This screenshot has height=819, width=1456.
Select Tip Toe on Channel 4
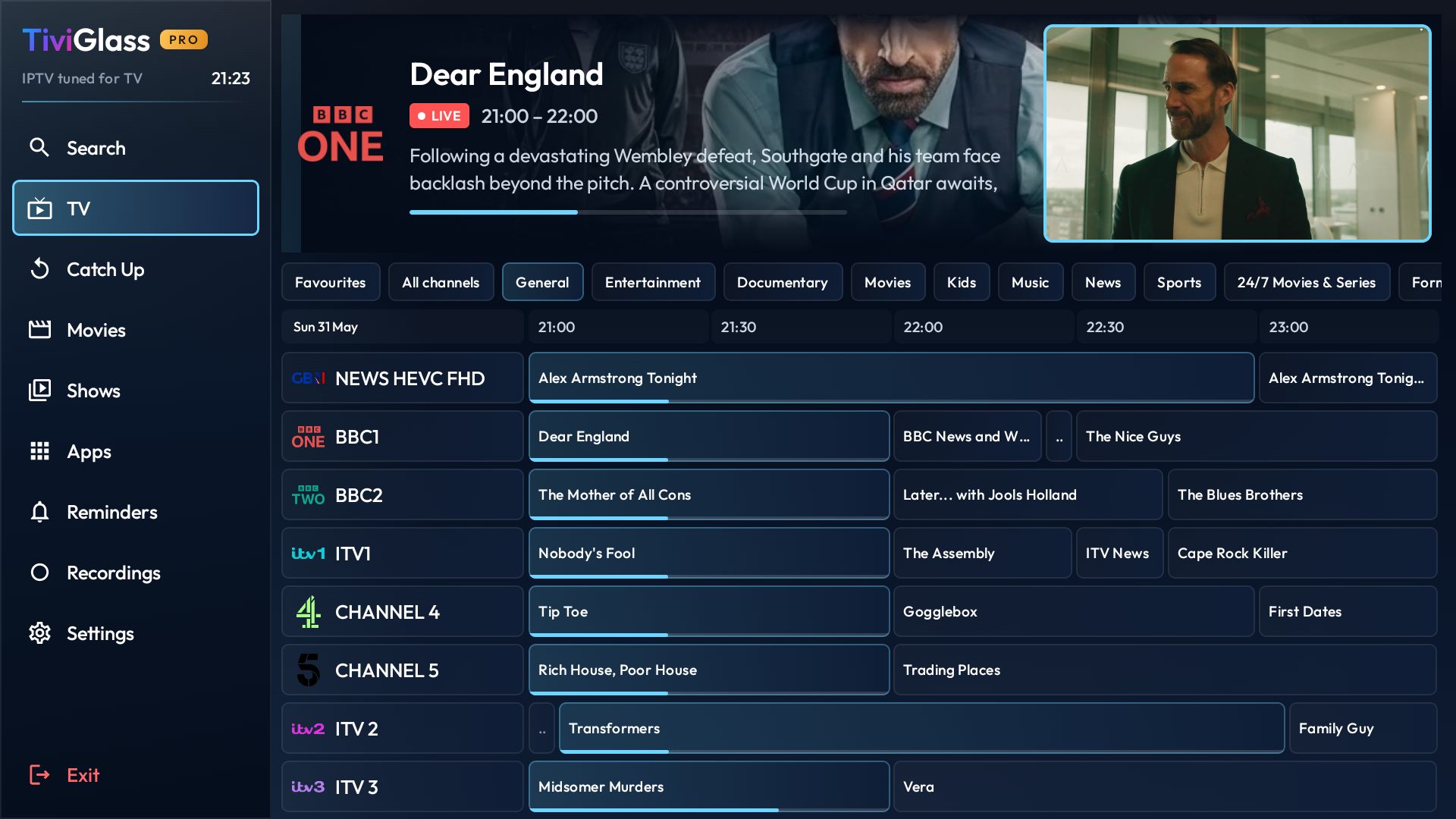(709, 611)
